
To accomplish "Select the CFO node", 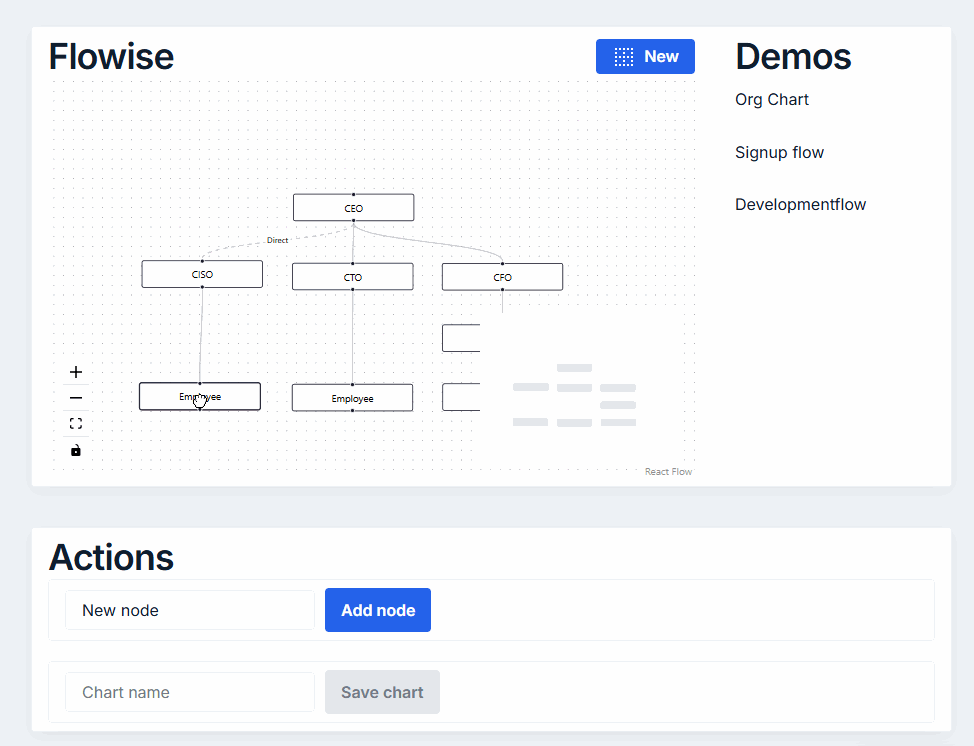I will 503,276.
